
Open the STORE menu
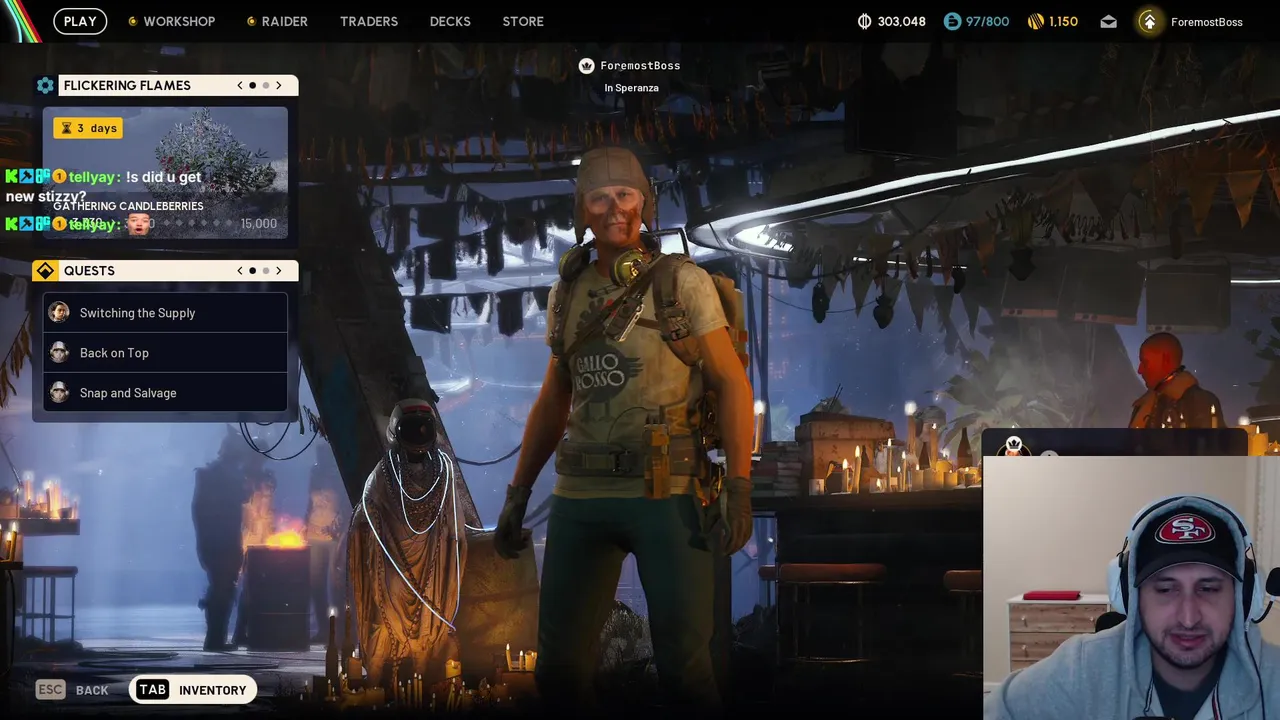pyautogui.click(x=523, y=21)
